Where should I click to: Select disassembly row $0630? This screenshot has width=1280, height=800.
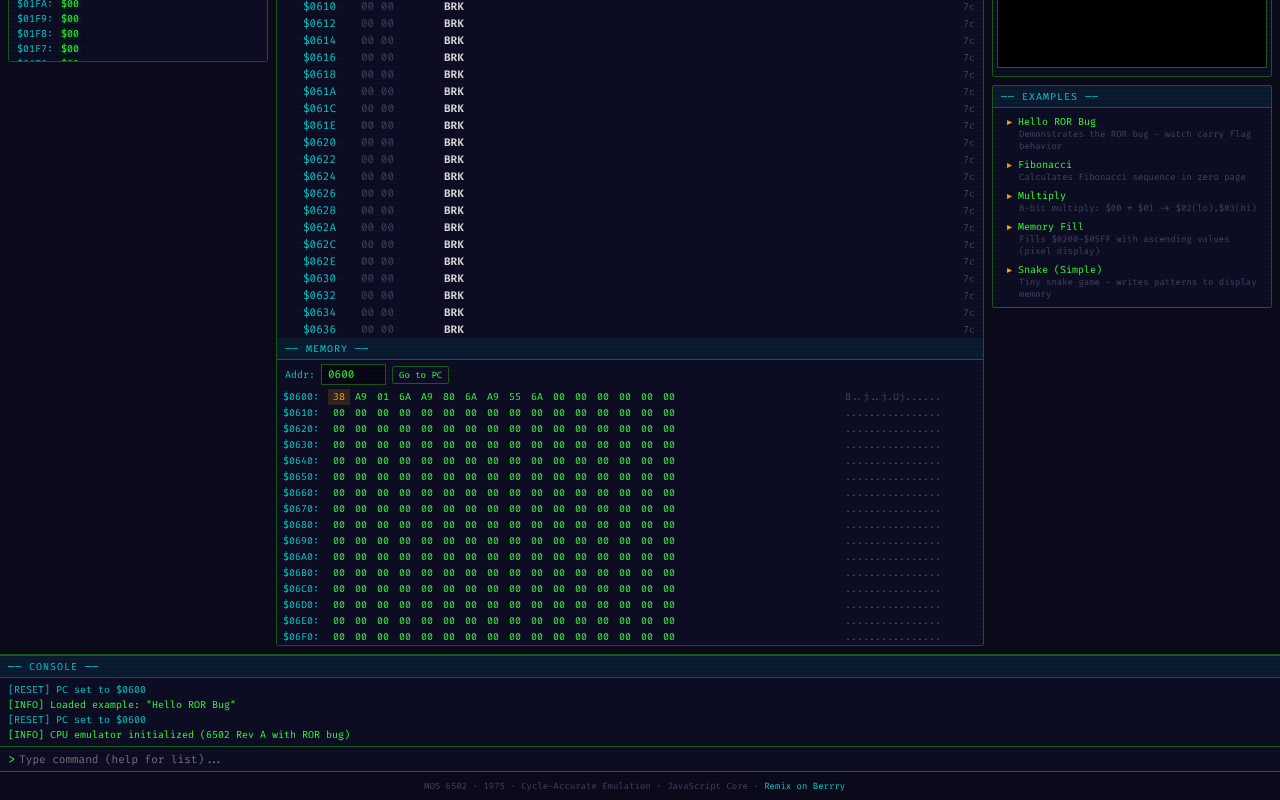click(630, 278)
